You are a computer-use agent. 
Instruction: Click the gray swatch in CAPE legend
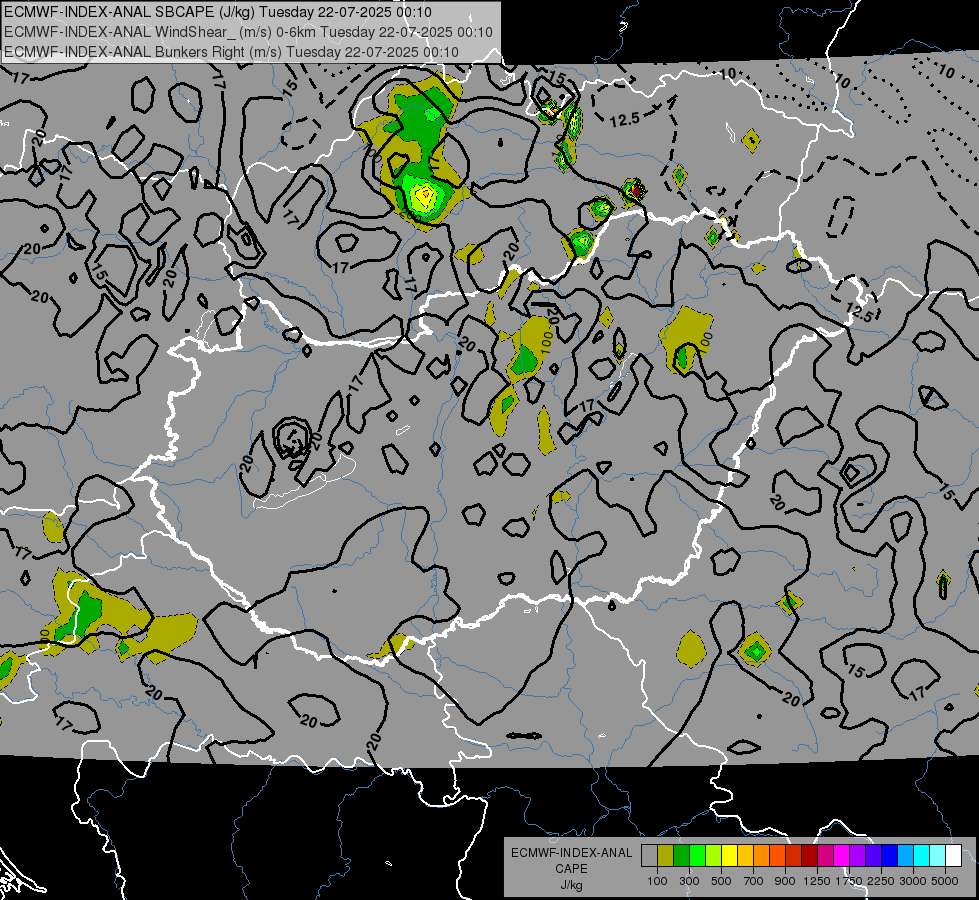649,856
